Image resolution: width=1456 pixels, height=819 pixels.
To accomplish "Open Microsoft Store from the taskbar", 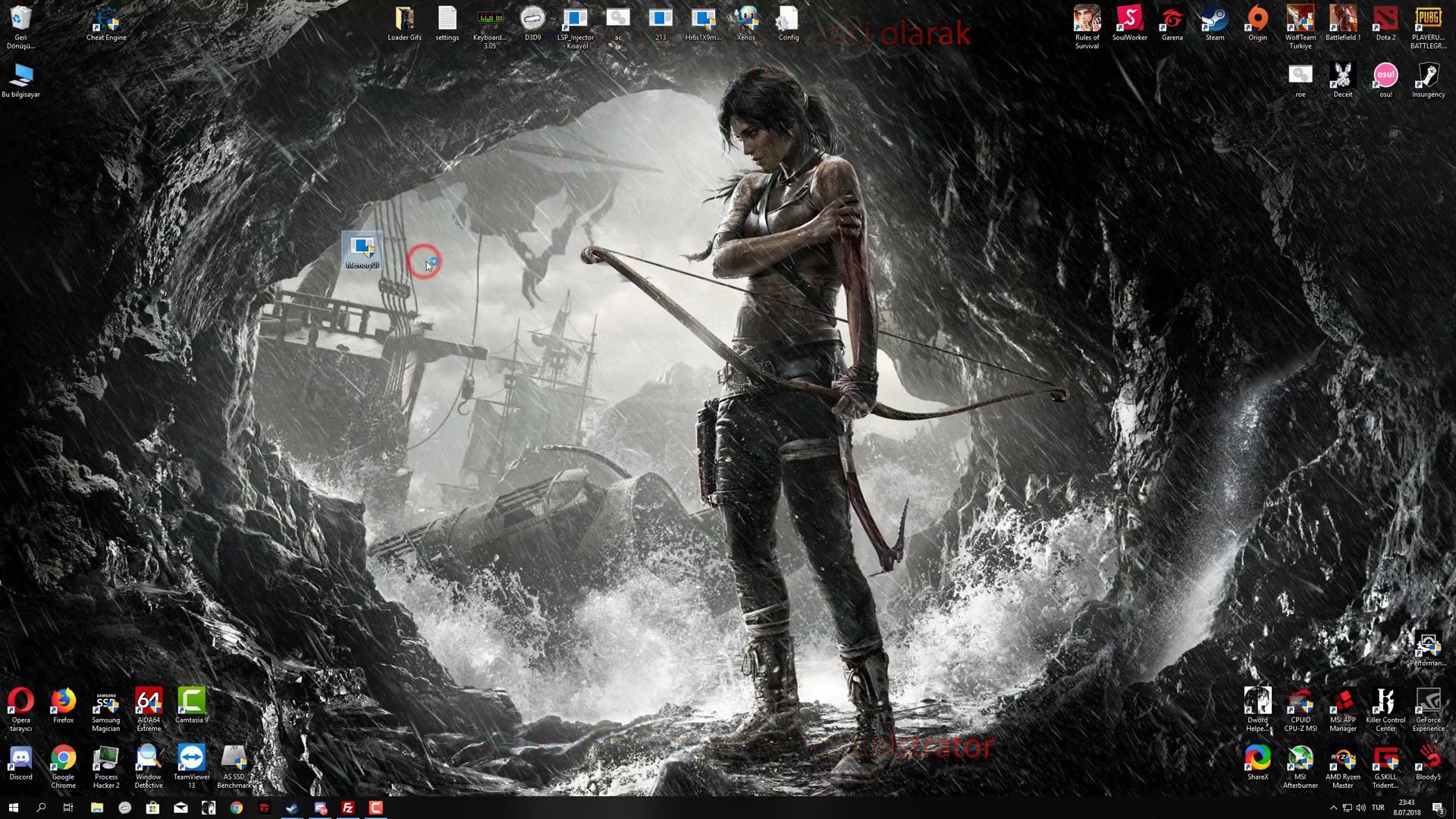I will tap(152, 808).
